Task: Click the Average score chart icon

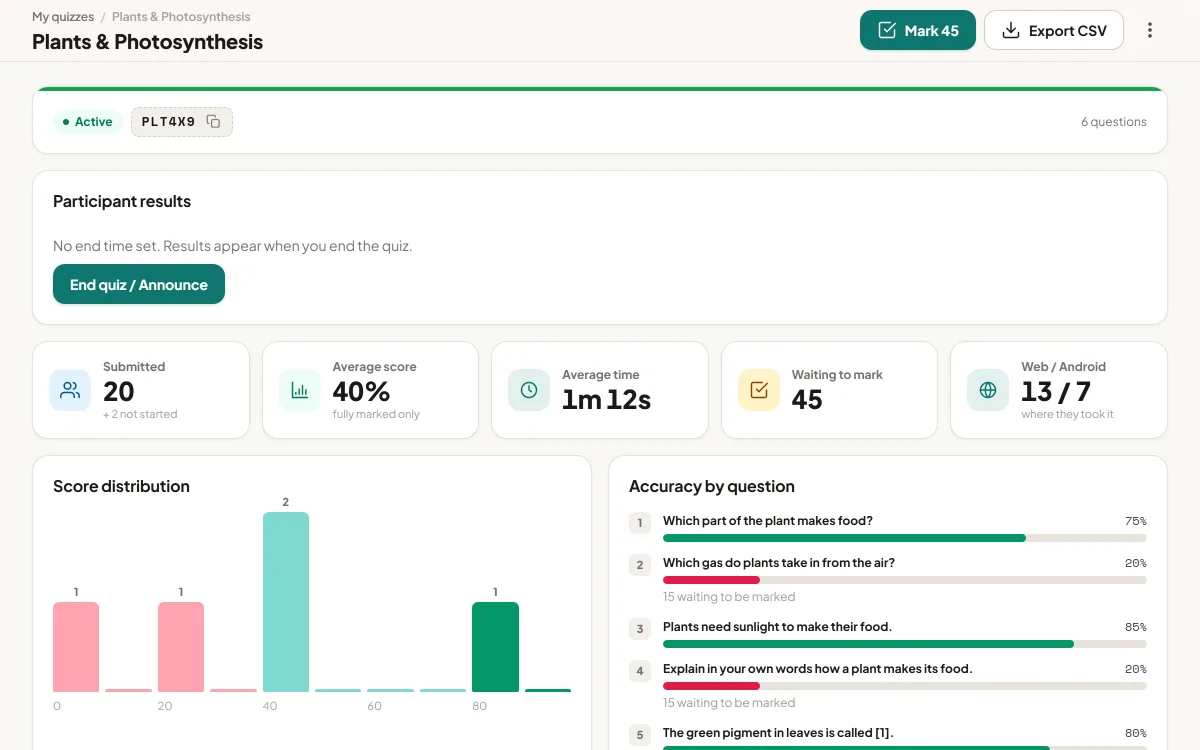Action: tap(299, 390)
